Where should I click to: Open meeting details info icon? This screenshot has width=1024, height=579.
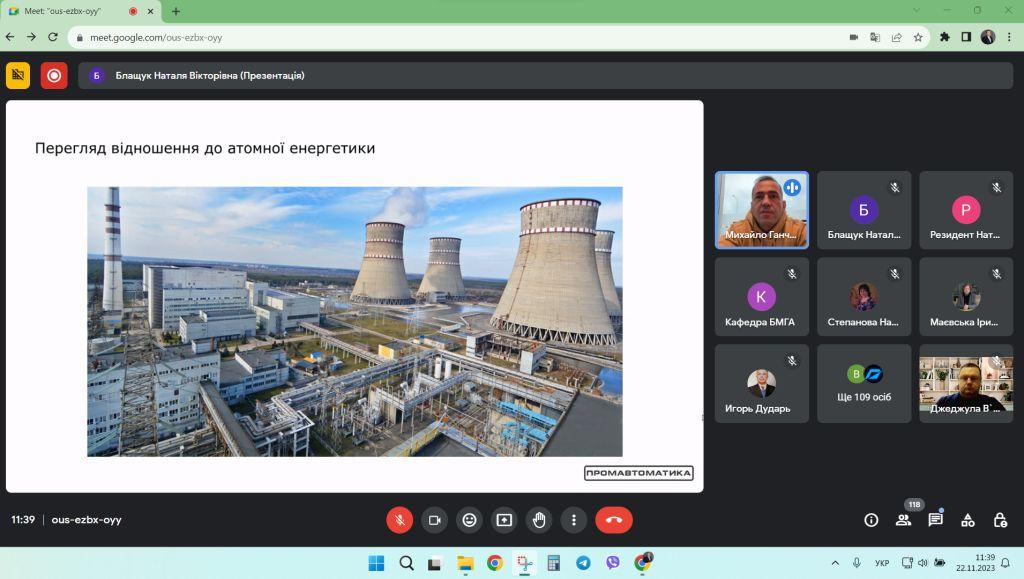pos(871,520)
